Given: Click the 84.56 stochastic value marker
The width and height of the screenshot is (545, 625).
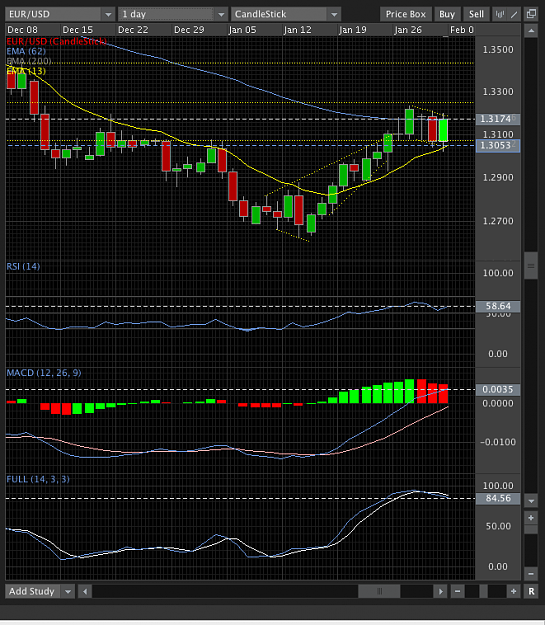Looking at the screenshot, I should point(498,498).
